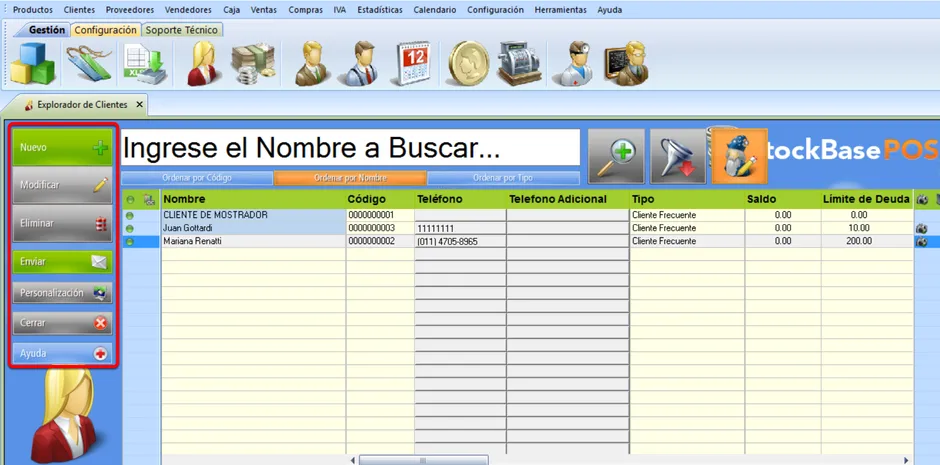Select Ordenar por Nombre sorting
940x465 pixels.
click(x=350, y=178)
